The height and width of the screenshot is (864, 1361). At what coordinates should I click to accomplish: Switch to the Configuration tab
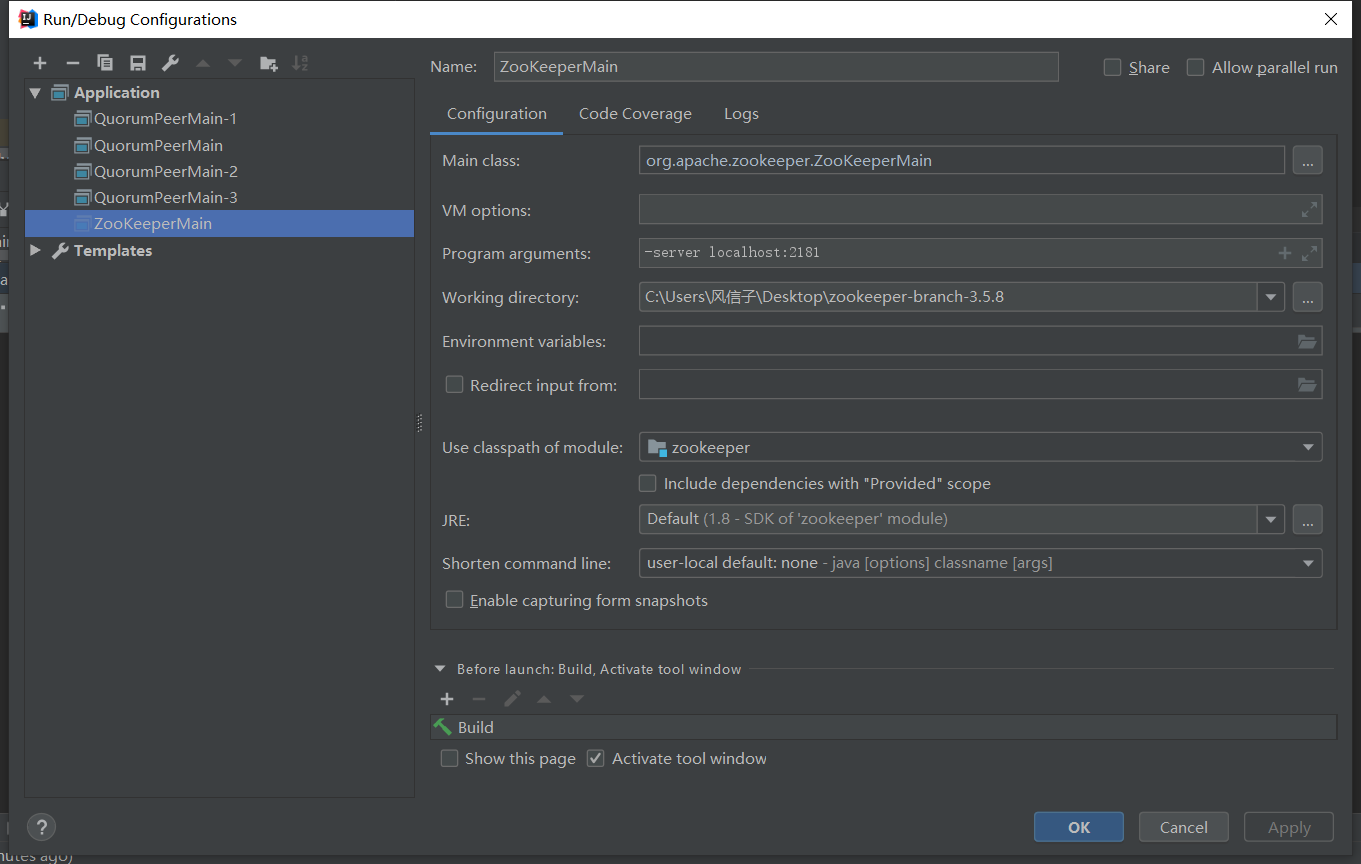[497, 114]
